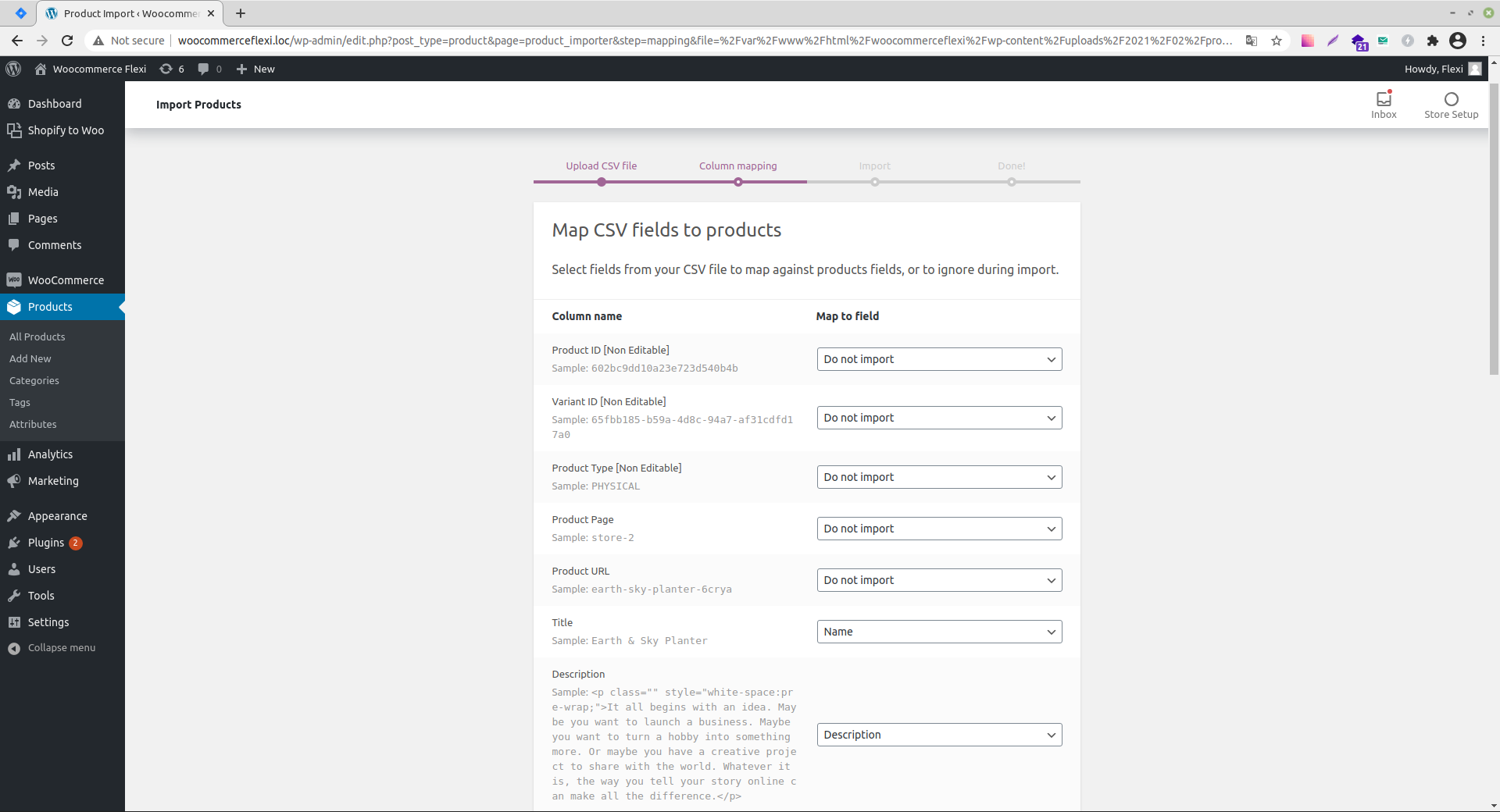1500x812 pixels.
Task: Switch to the Product Import browser tab
Action: tap(131, 13)
